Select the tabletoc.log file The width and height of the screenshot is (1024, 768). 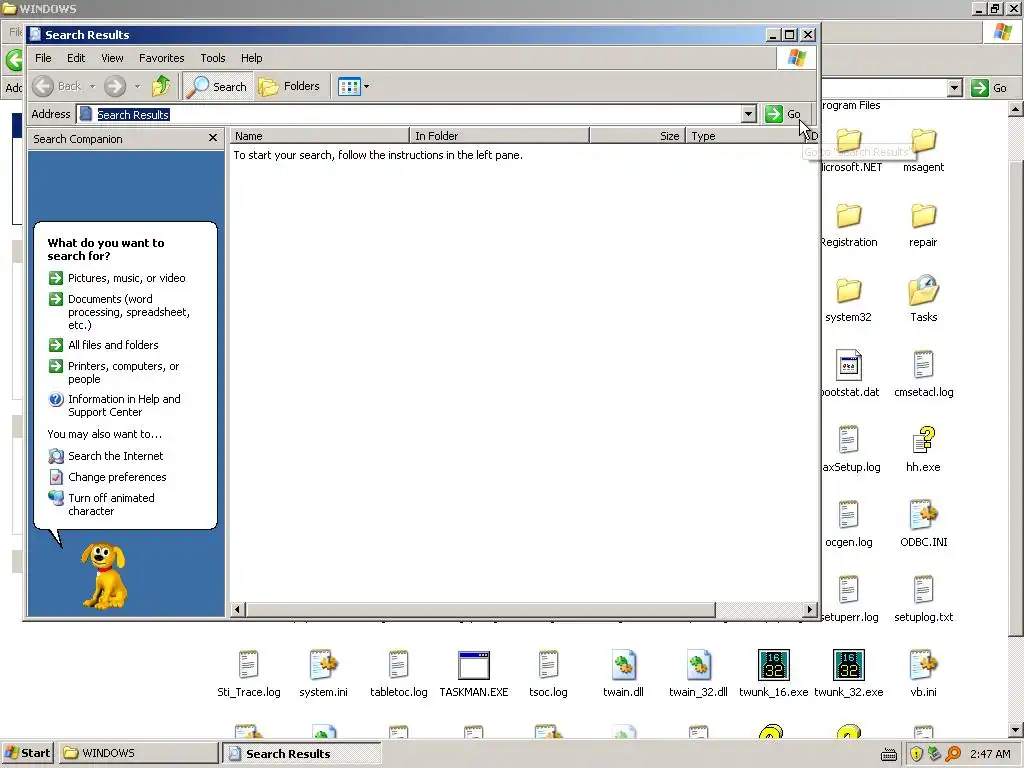tap(398, 675)
